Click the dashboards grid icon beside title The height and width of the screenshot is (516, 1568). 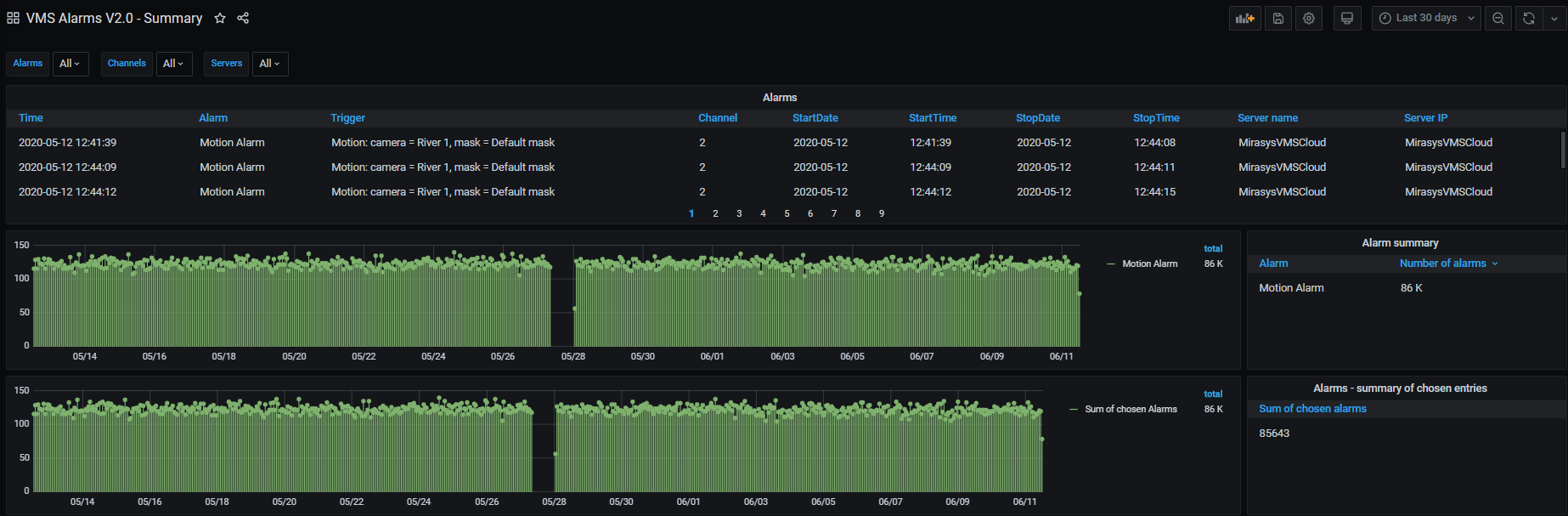(x=13, y=18)
